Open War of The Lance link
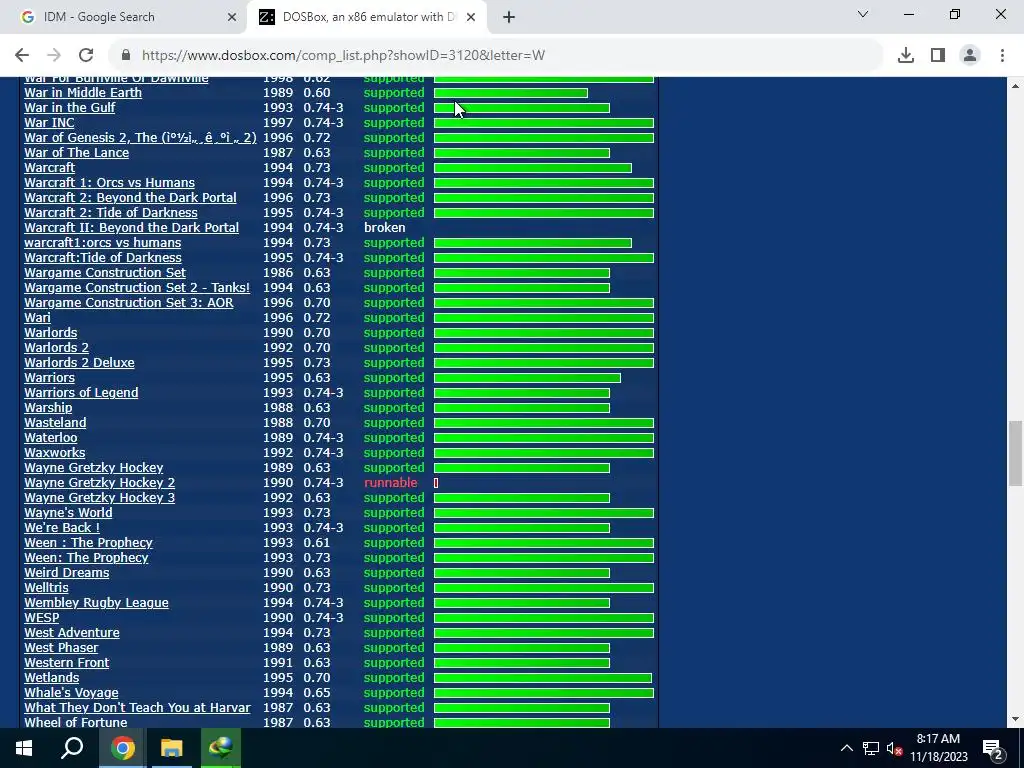The image size is (1024, 768). [76, 153]
